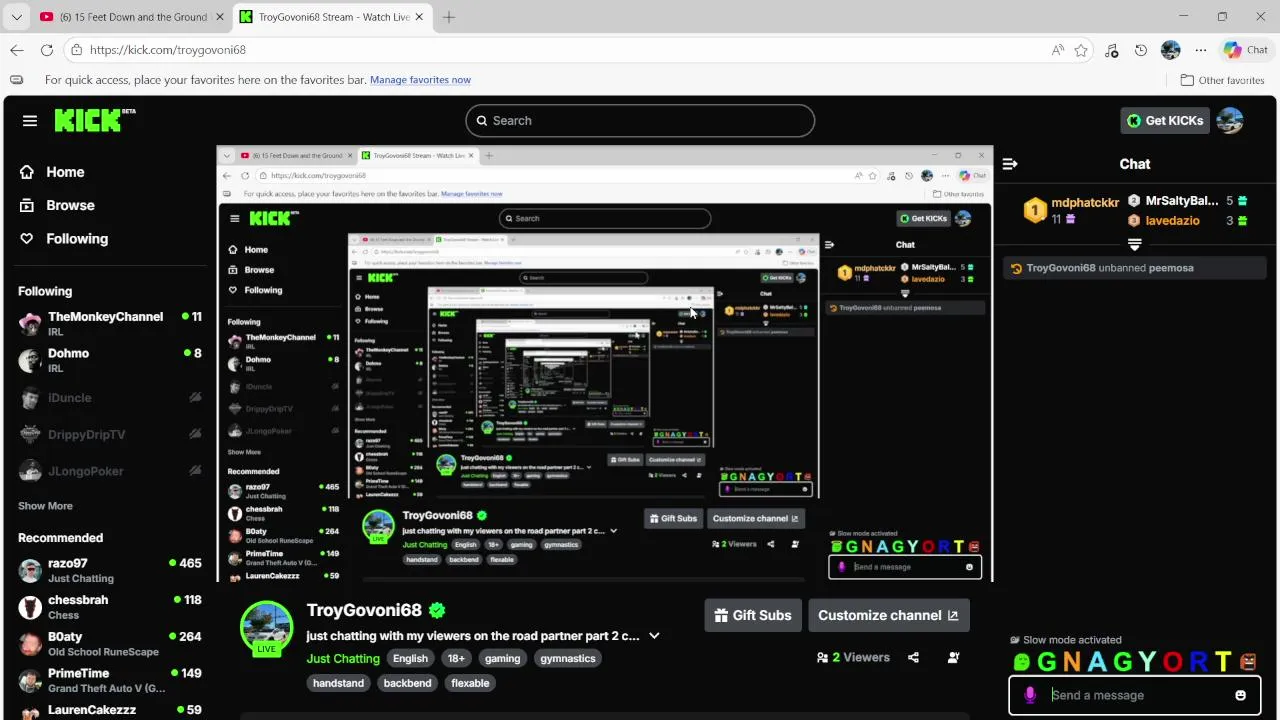Open the favorites bar icon at left
The height and width of the screenshot is (720, 1280).
tap(16, 80)
